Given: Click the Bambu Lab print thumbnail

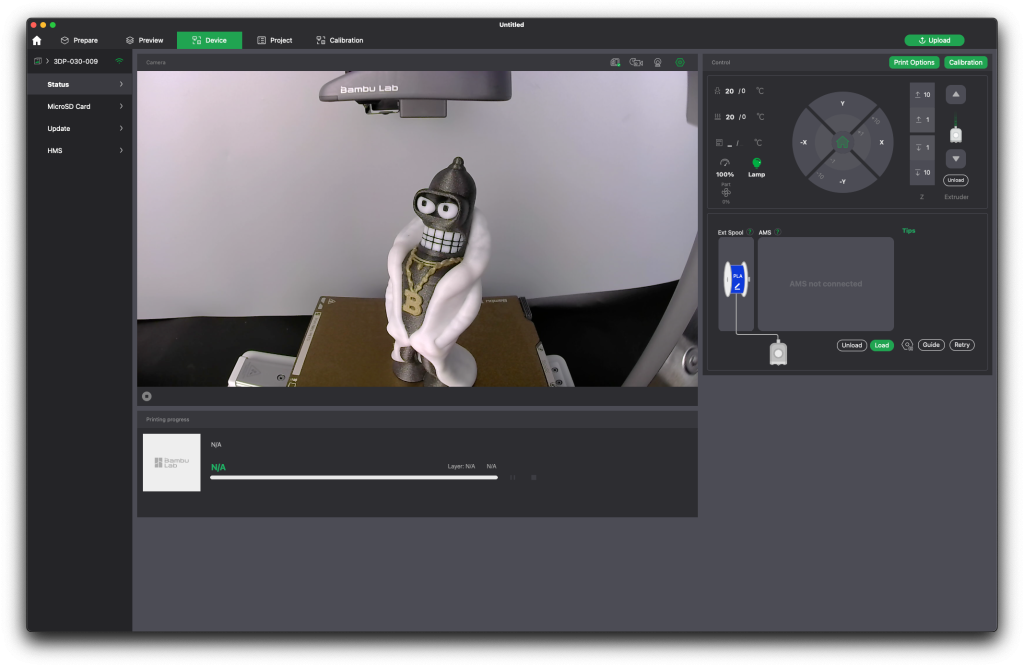Looking at the screenshot, I should (x=172, y=463).
